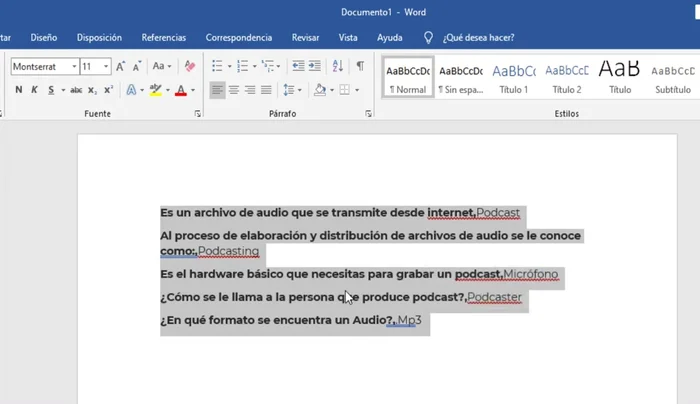The image size is (700, 404).
Task: Toggle Bold (N) formatting
Action: click(x=19, y=90)
